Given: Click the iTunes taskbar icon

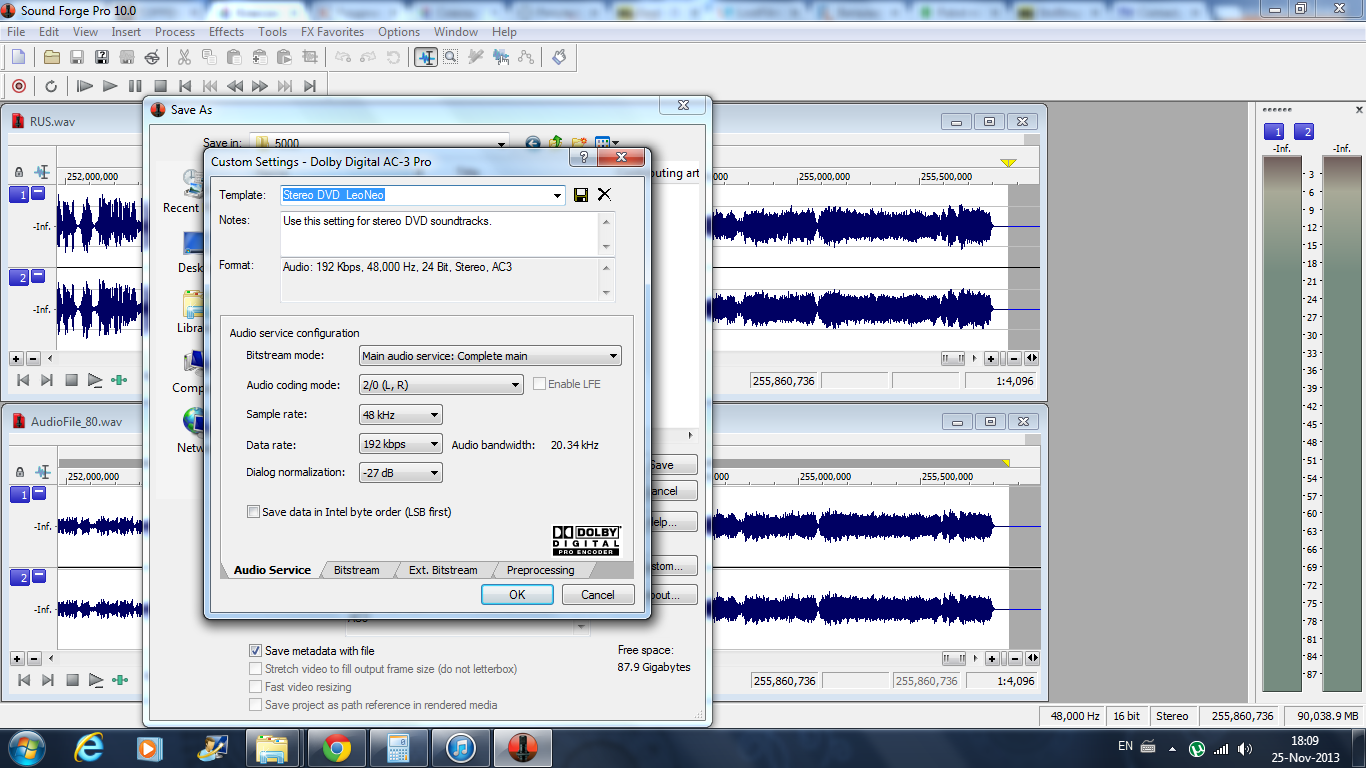Looking at the screenshot, I should click(460, 748).
